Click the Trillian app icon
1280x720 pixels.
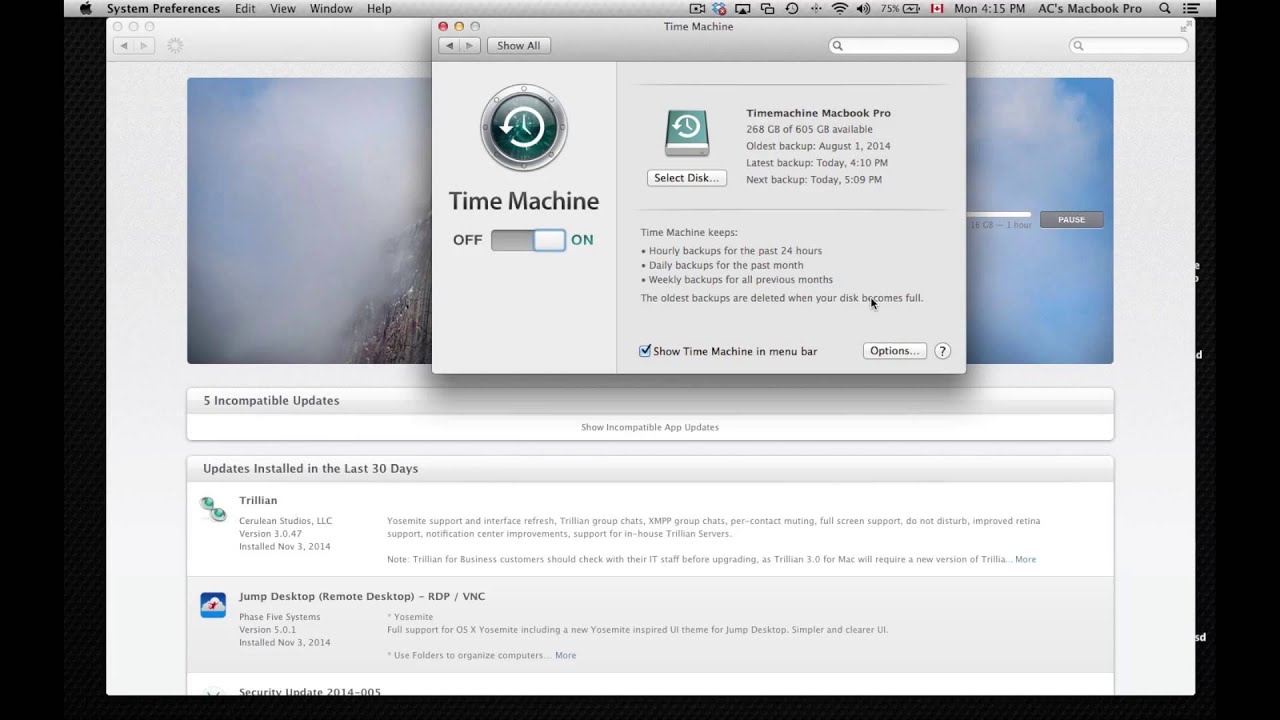click(x=213, y=509)
